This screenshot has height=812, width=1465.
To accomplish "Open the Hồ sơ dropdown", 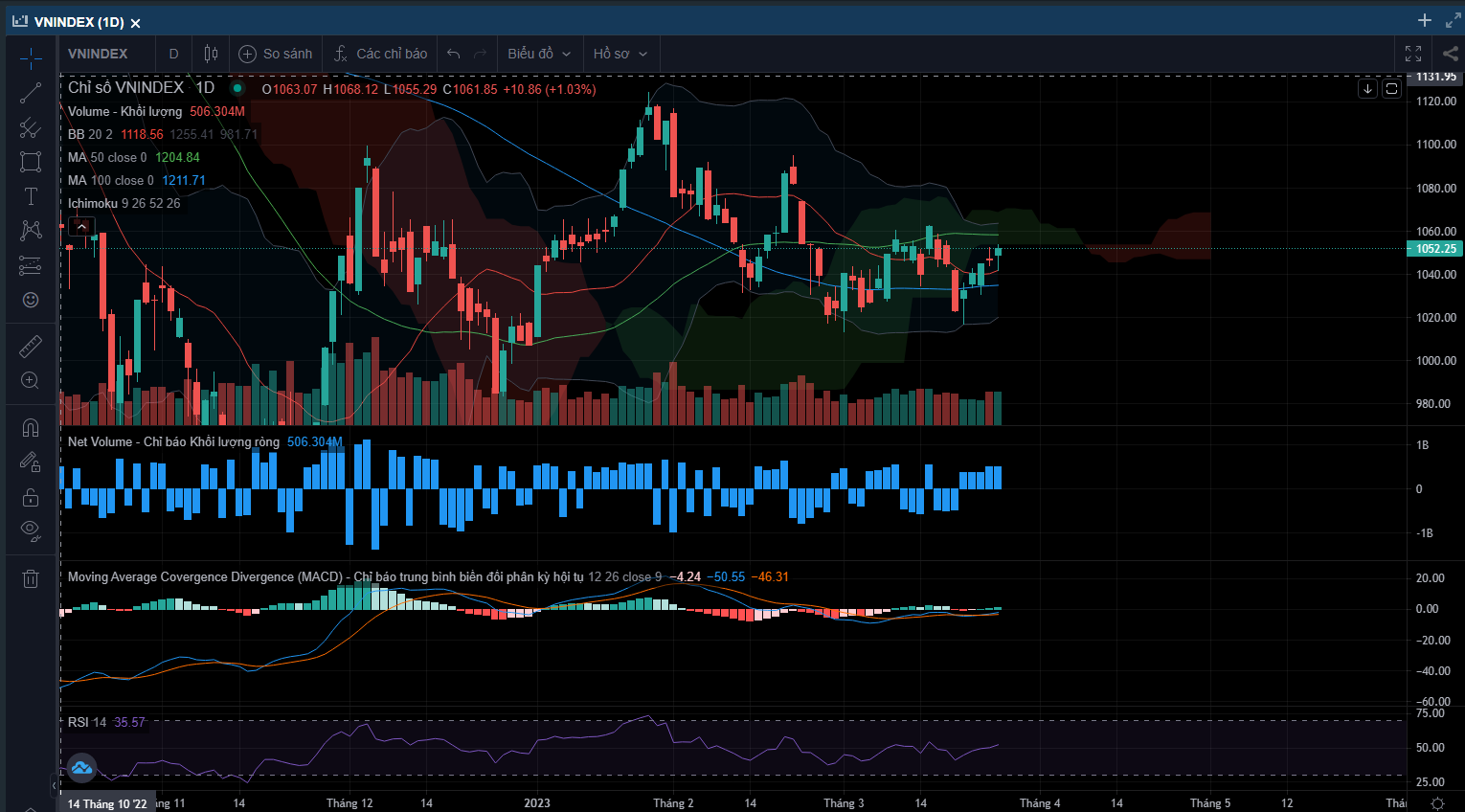I will pos(620,54).
